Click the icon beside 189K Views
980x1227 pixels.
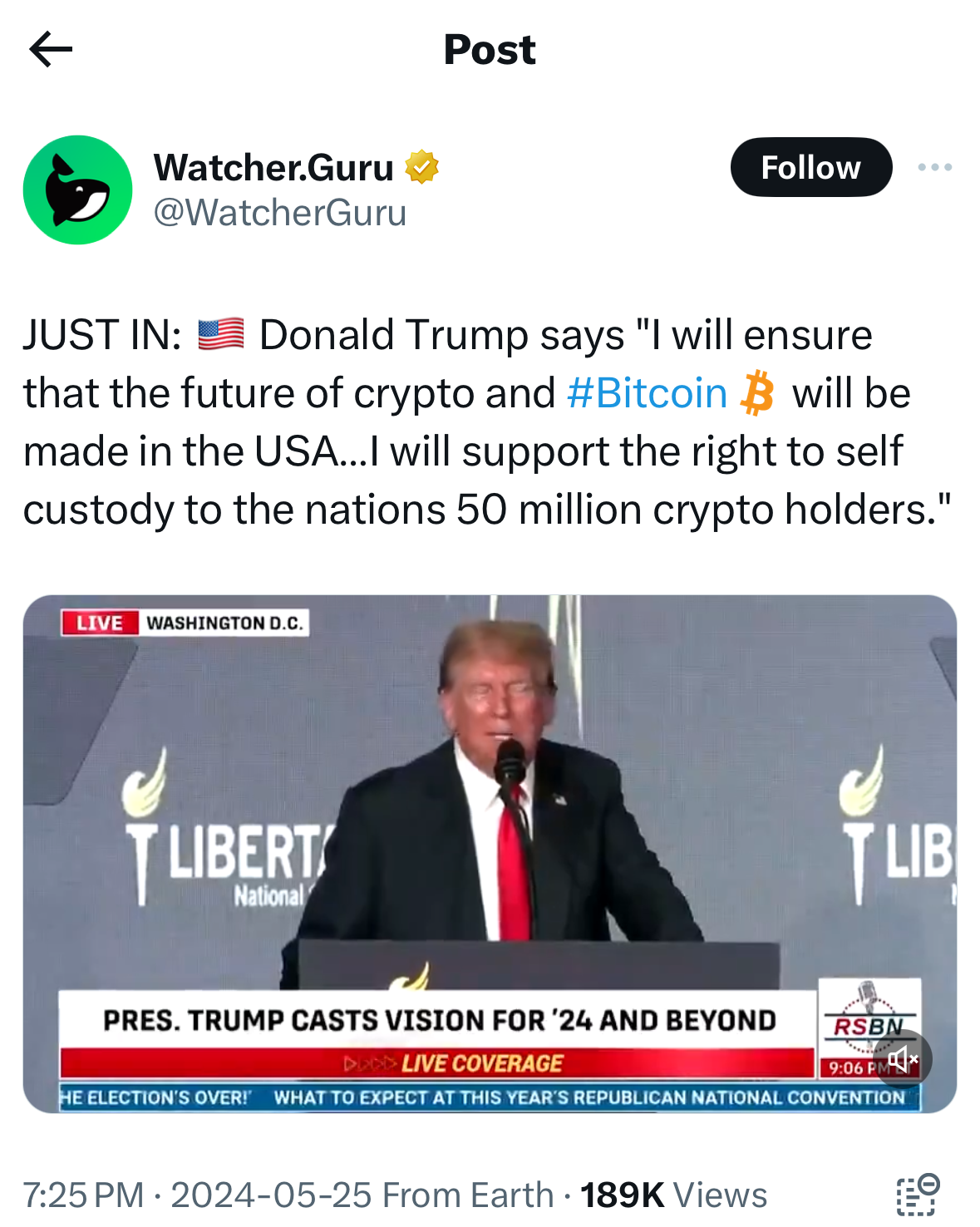(918, 1195)
